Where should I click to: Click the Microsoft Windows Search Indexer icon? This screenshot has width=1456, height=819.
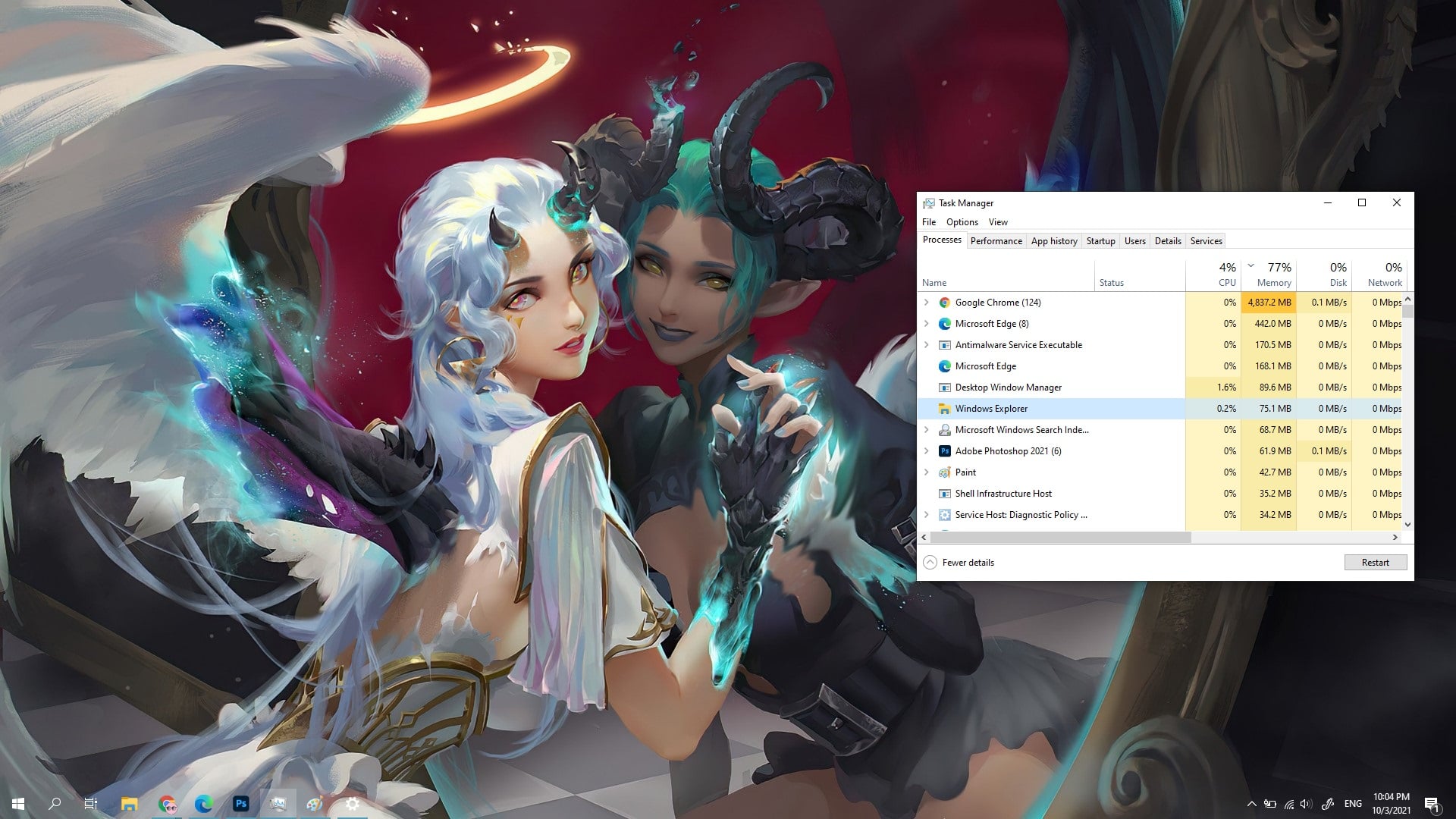(944, 430)
